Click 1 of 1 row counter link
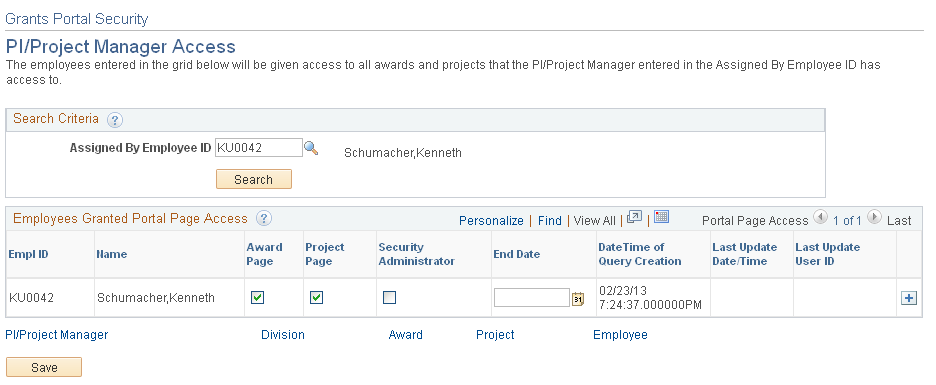The image size is (936, 385). 848,221
